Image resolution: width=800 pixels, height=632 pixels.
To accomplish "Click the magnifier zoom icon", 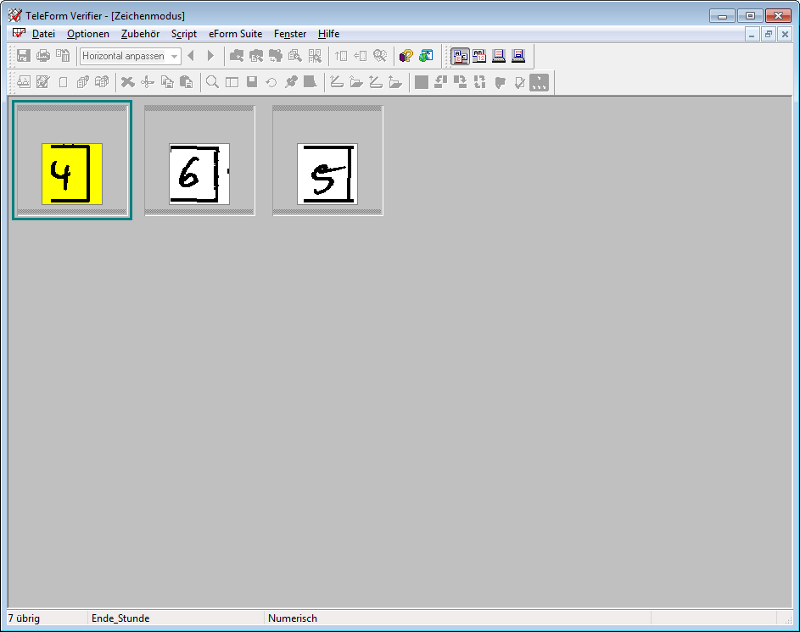I will click(x=213, y=82).
